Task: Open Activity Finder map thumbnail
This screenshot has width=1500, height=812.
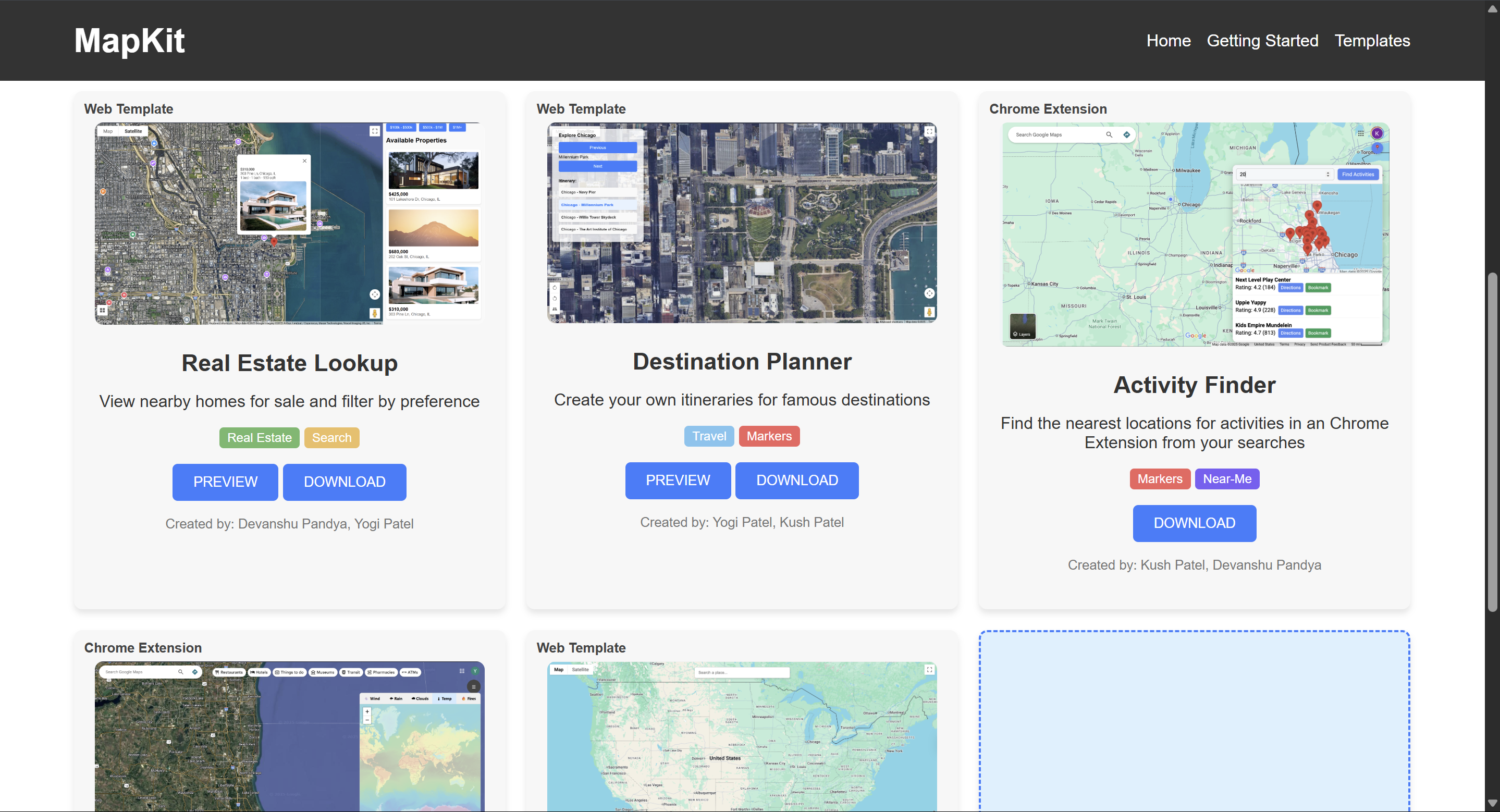Action: click(x=1195, y=234)
